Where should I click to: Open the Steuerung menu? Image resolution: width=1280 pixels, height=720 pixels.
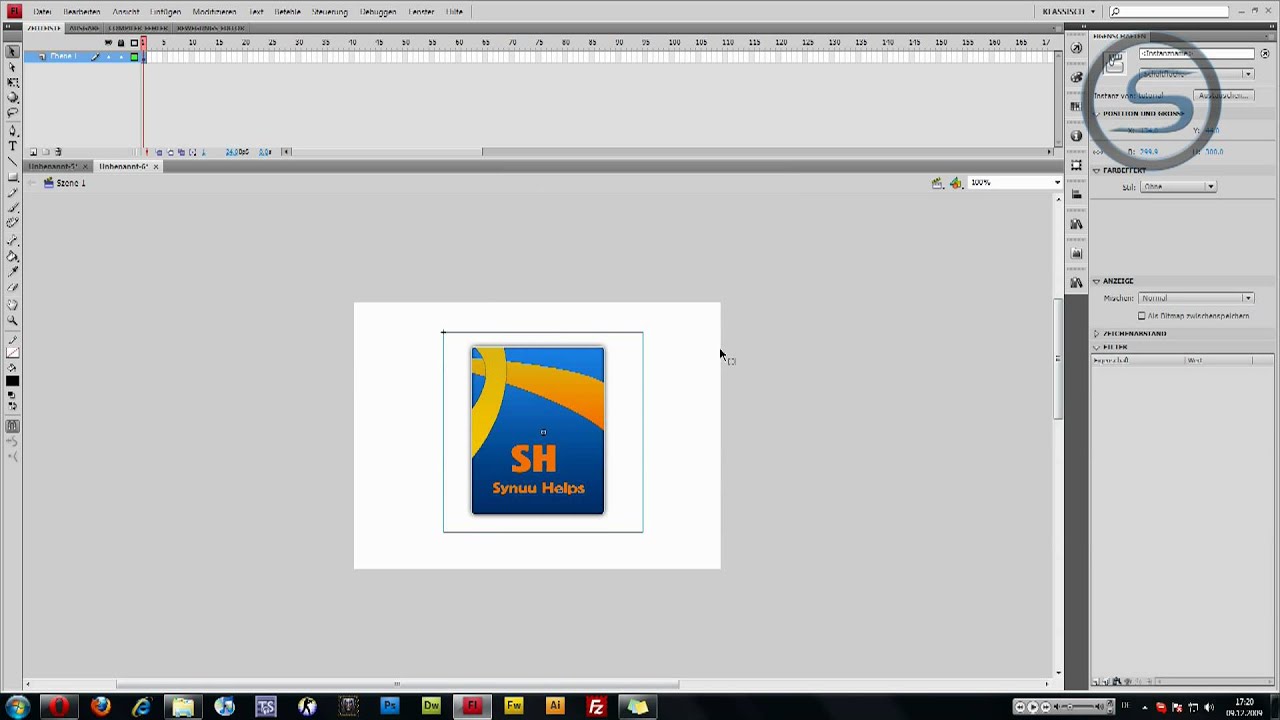(x=329, y=12)
